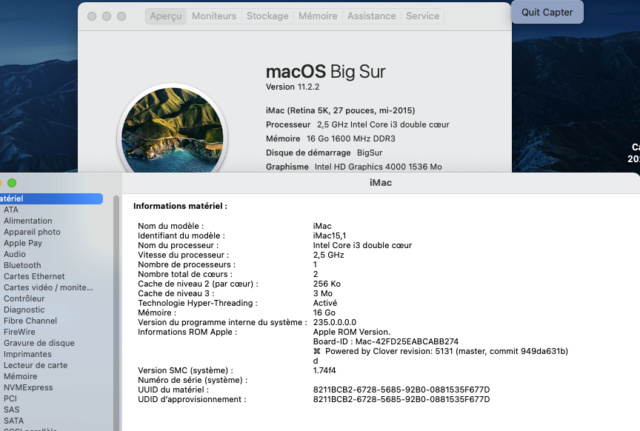Click the iMac window title

[x=380, y=183]
